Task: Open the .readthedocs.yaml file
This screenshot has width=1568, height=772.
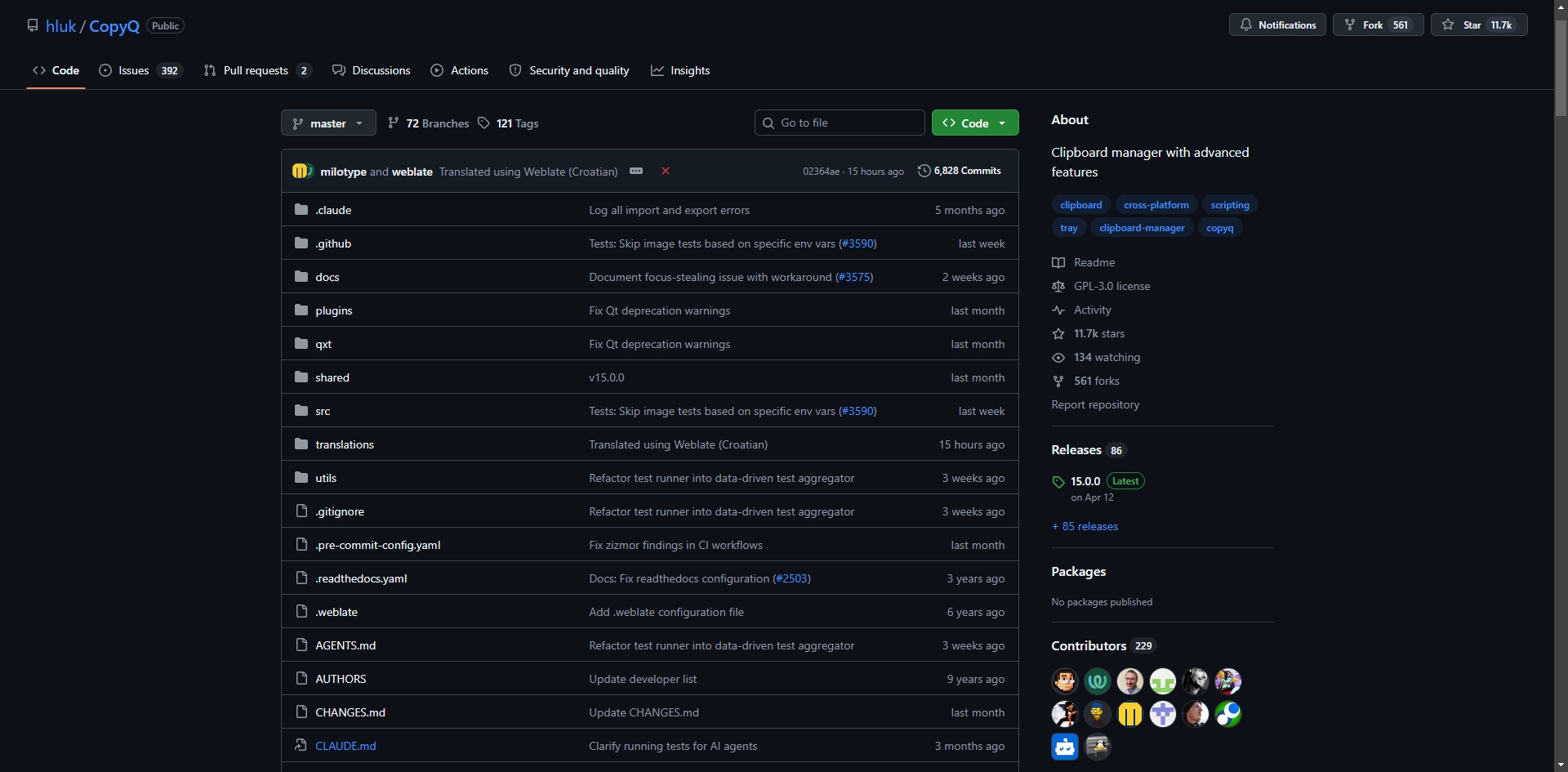Action: [x=361, y=578]
